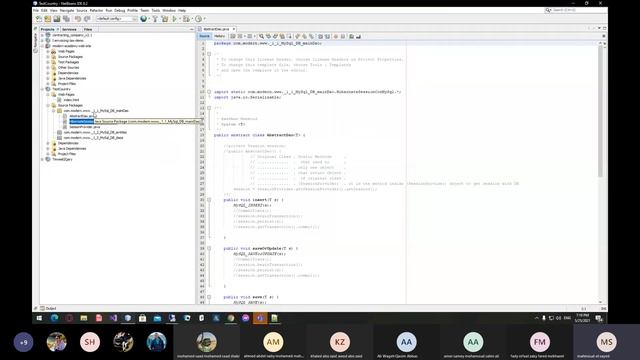Switch to the Services tab
The height and width of the screenshot is (360, 640).
(69, 29)
